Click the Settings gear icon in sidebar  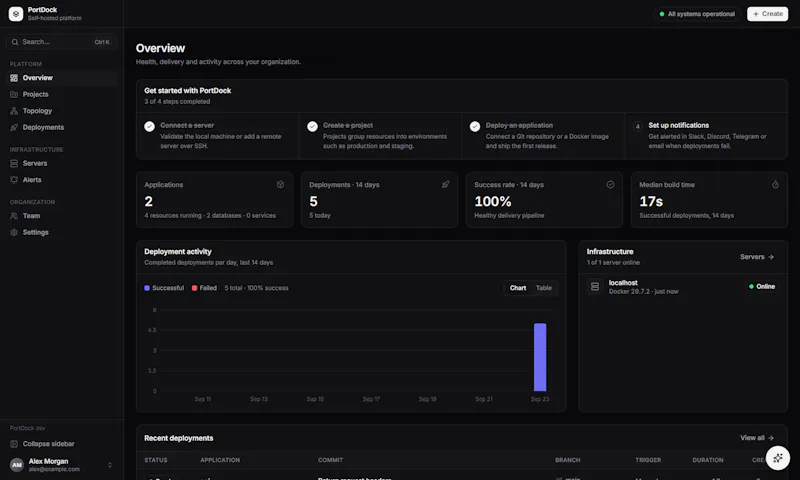click(14, 232)
